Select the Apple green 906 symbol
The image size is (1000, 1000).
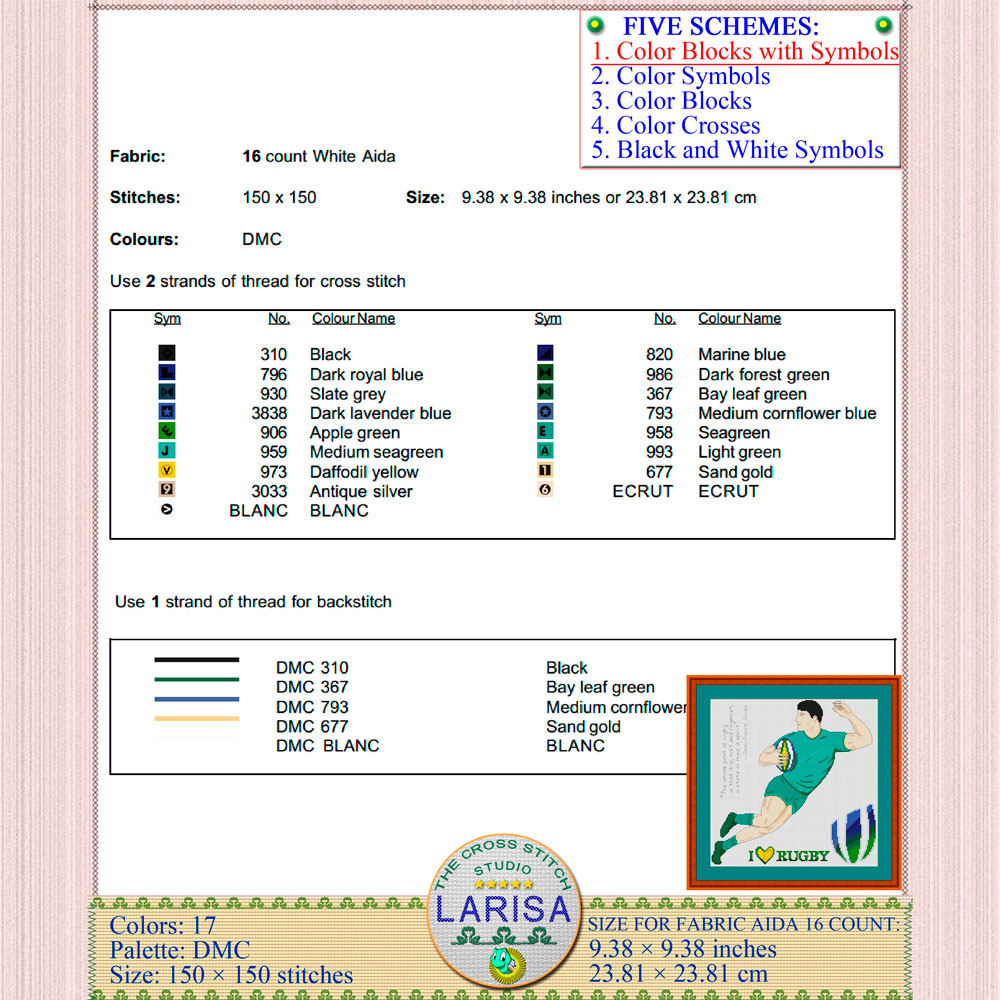[x=166, y=431]
